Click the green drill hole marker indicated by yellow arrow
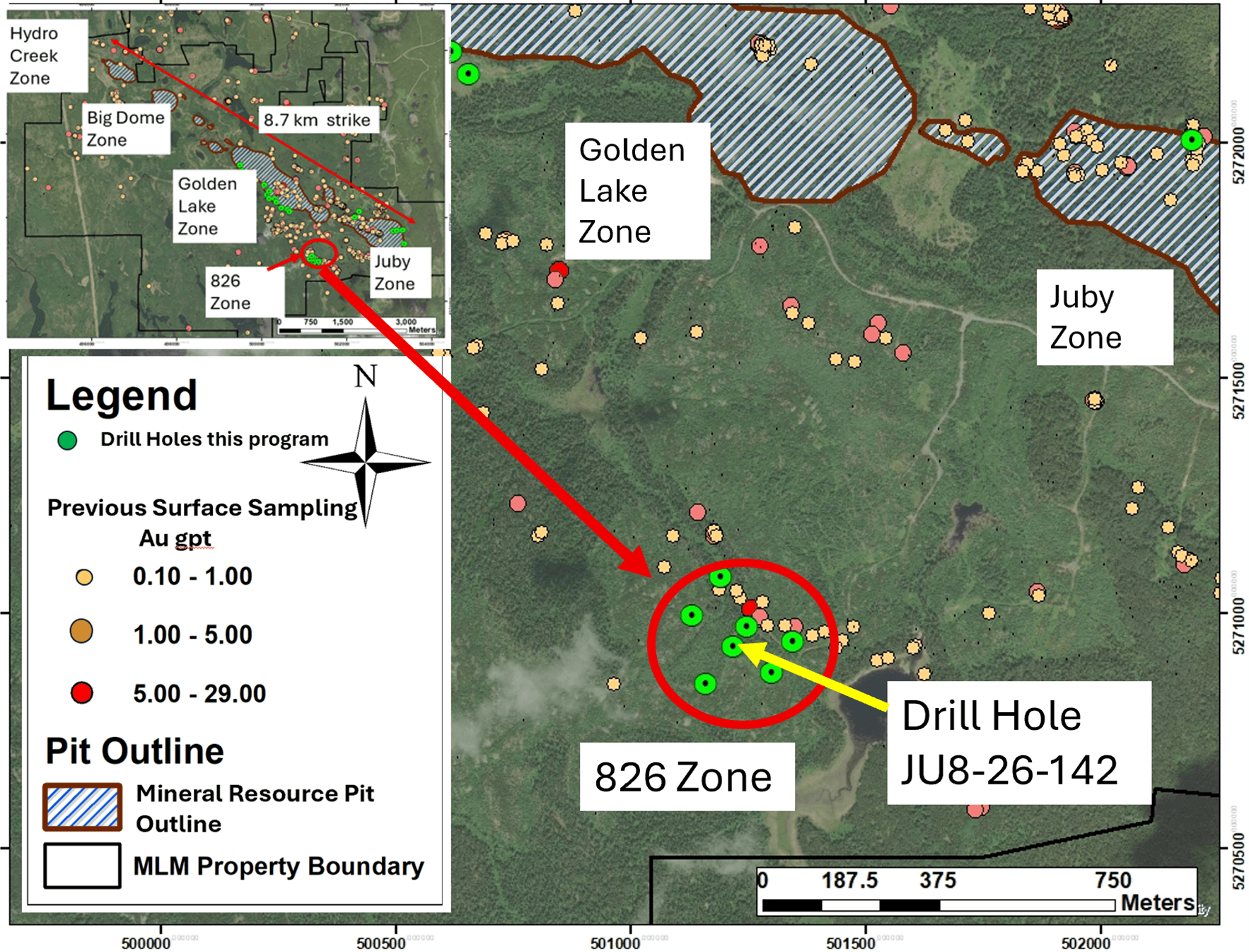Screen dimensions: 1249x952 731,646
